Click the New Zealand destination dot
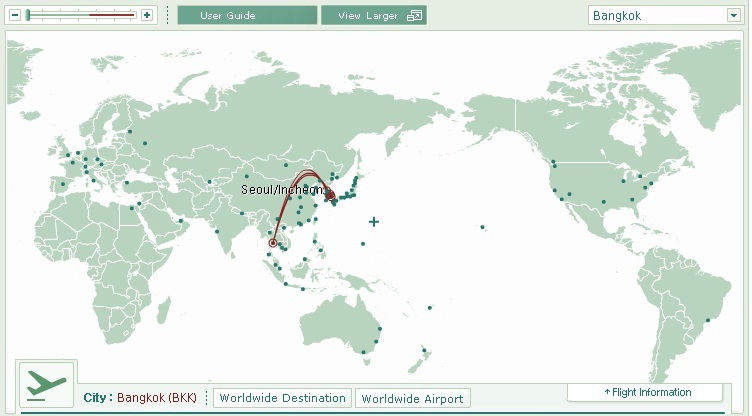Screen dimensions: 752x416 click(424, 350)
